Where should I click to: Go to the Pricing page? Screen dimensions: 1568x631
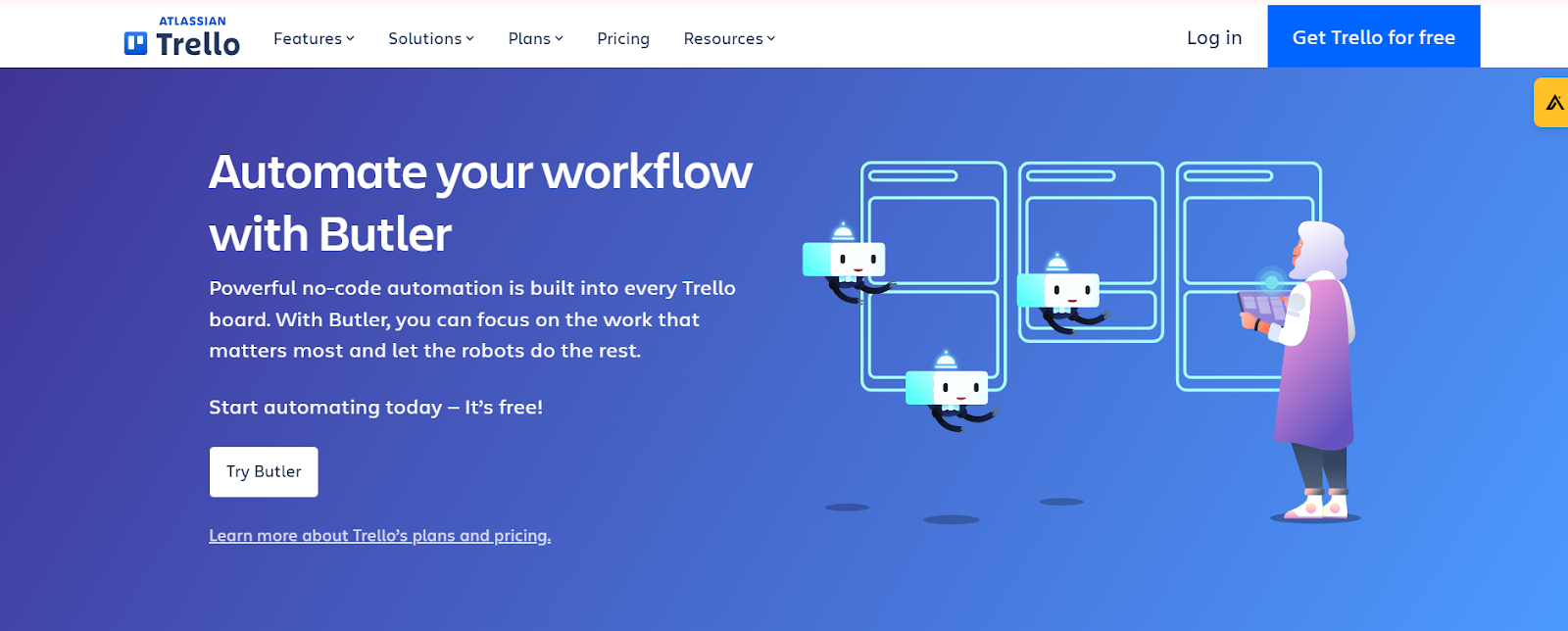click(623, 38)
